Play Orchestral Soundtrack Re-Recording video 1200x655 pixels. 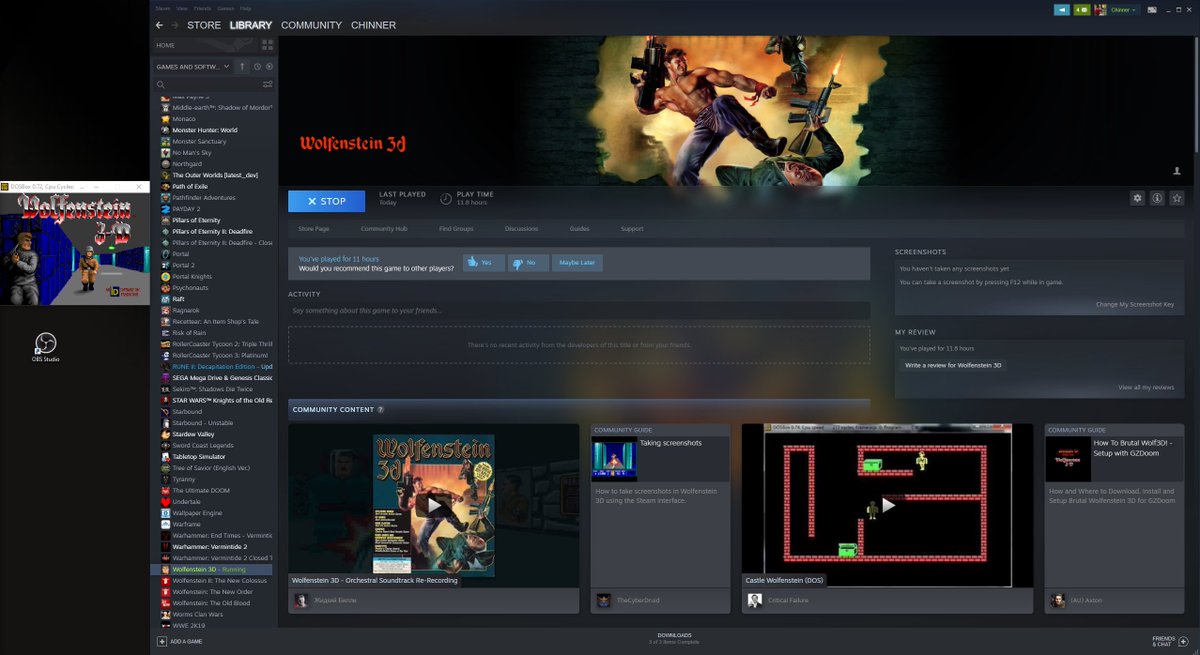[433, 505]
